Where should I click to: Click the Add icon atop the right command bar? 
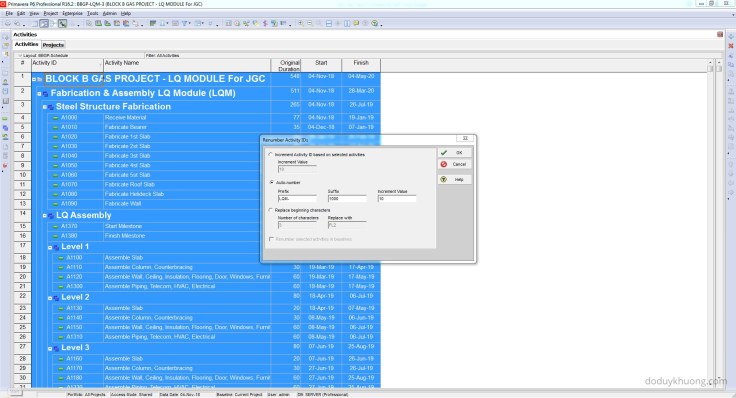click(731, 36)
